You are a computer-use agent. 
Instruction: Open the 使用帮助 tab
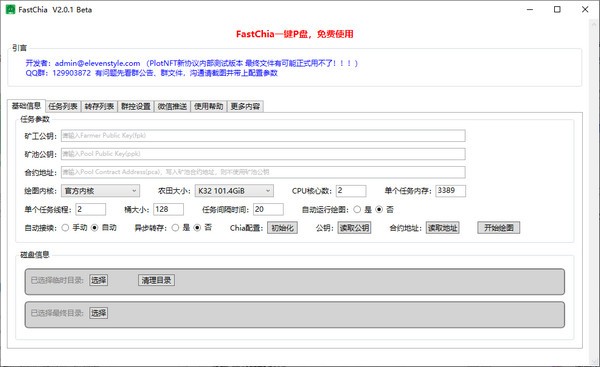pyautogui.click(x=209, y=106)
